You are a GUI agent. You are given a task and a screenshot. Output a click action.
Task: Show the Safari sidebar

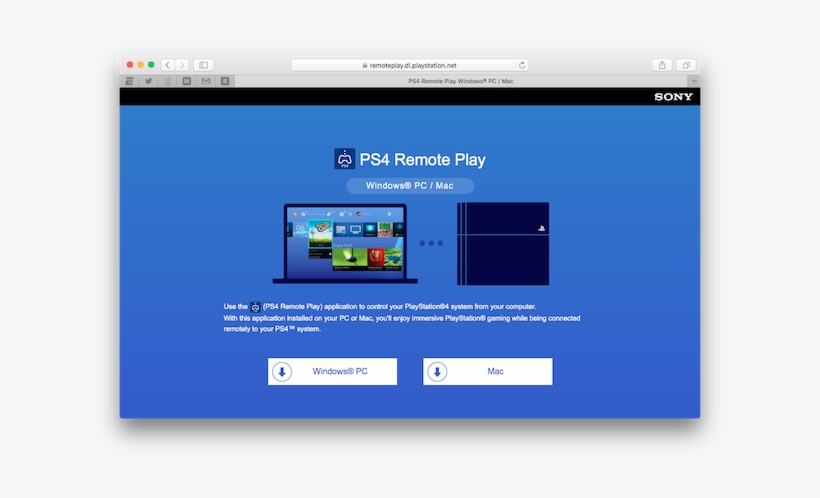203,65
